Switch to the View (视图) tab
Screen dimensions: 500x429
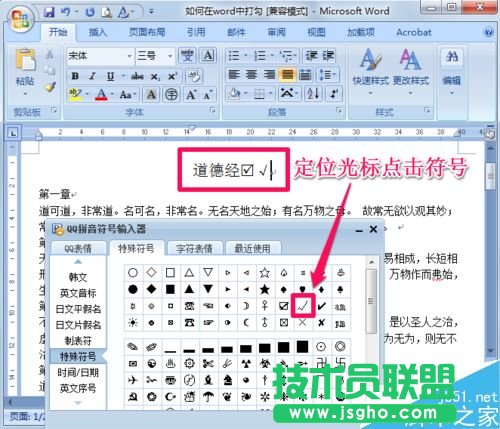pos(316,32)
